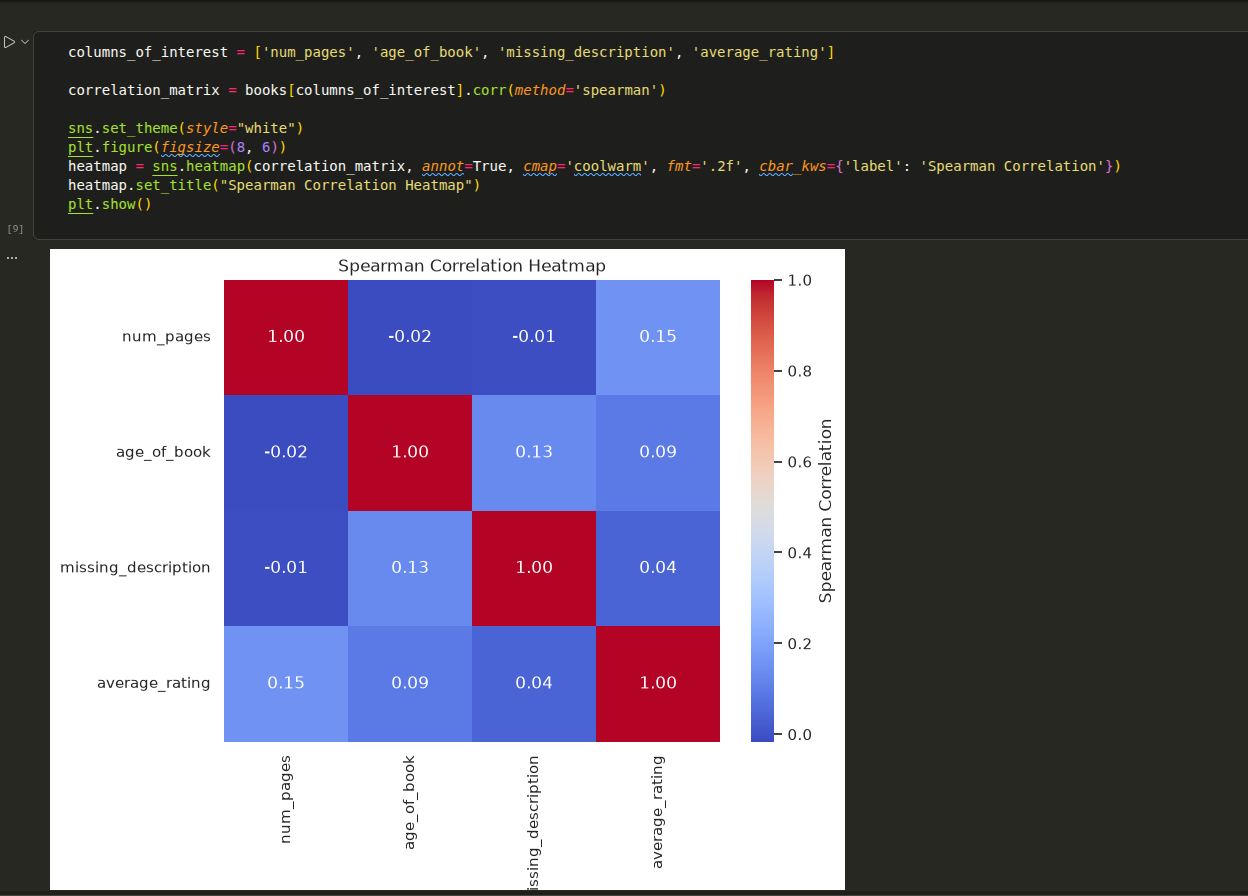Click the 0.2 tick on colorbar
This screenshot has width=1248, height=896.
[800, 644]
